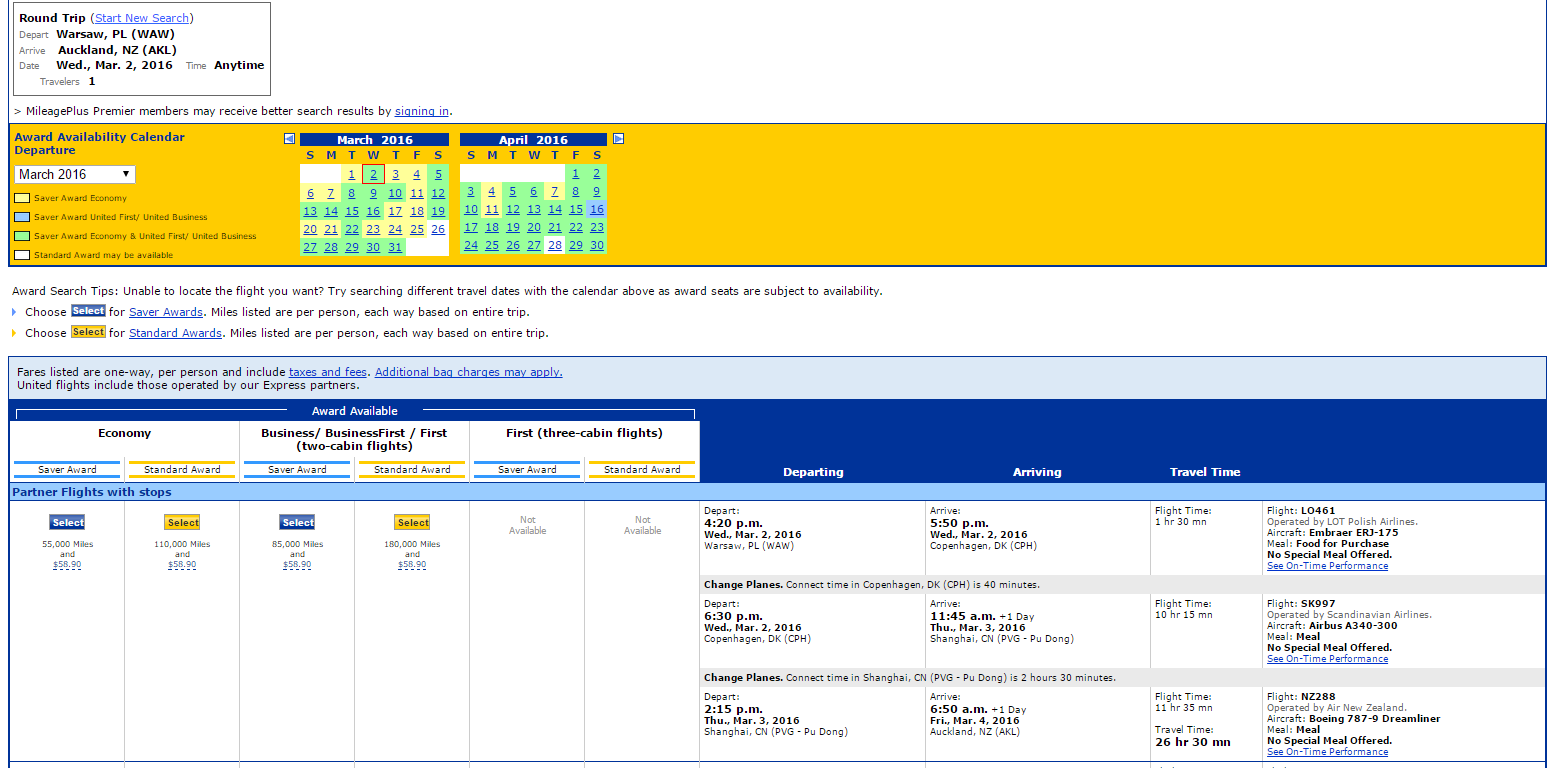Choose March 31 in calendar

point(395,247)
